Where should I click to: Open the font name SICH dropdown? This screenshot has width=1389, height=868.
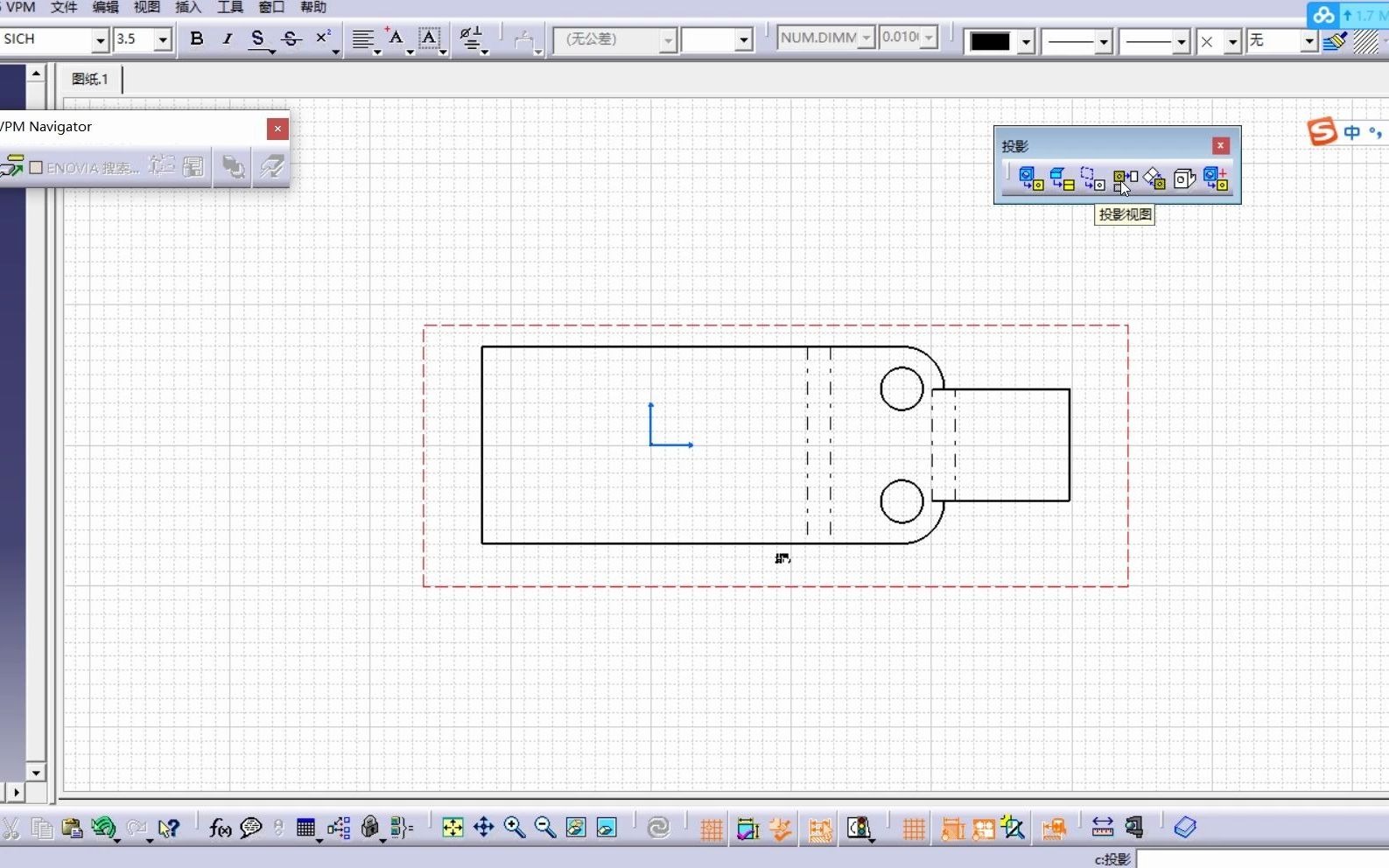100,40
